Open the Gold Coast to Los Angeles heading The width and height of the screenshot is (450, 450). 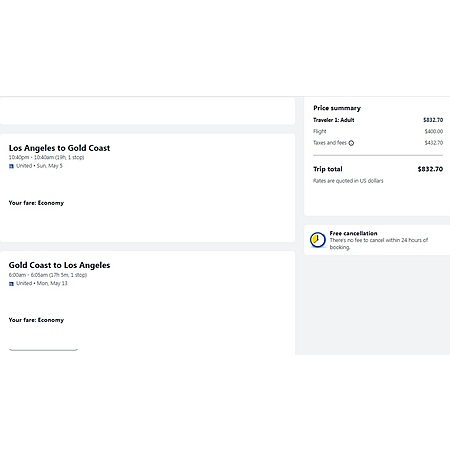click(x=59, y=265)
